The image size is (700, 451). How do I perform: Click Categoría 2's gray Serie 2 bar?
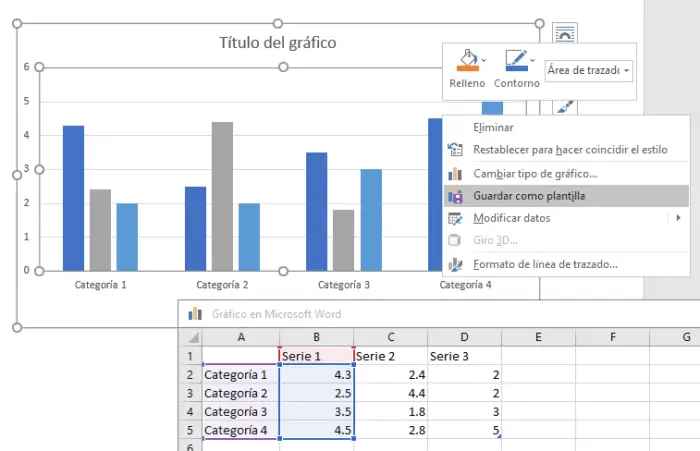point(222,196)
